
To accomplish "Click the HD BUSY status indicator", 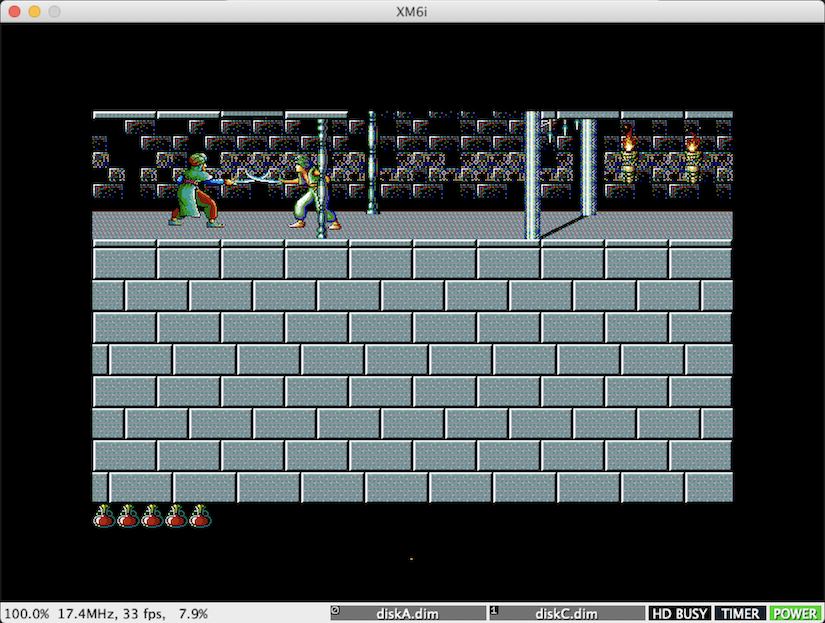I will coord(680,614).
